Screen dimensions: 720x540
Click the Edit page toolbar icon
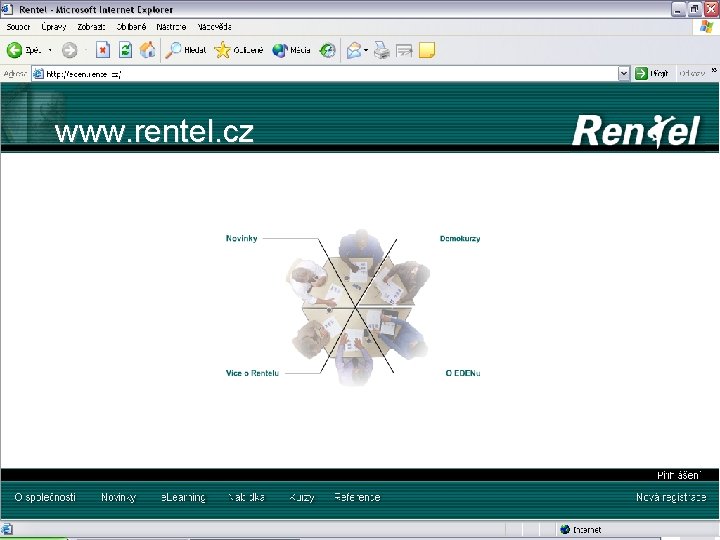point(404,50)
